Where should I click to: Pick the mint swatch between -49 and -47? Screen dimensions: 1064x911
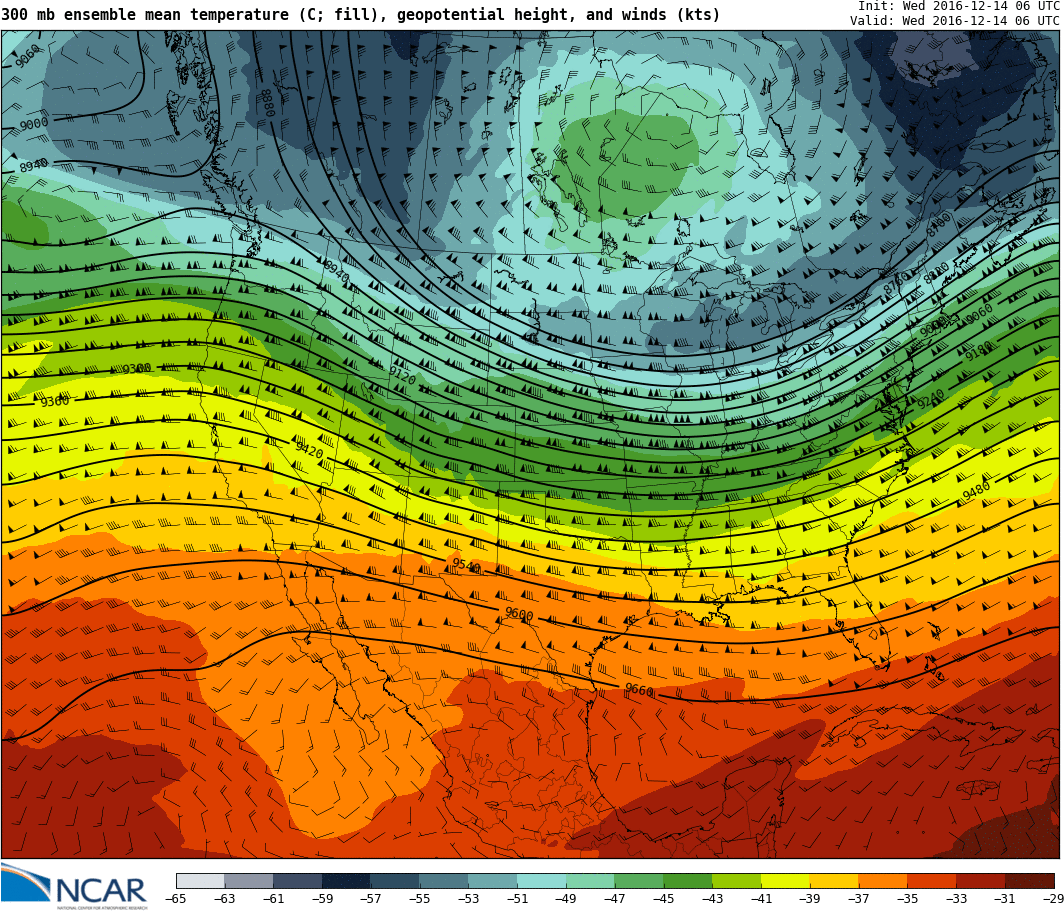(x=590, y=880)
